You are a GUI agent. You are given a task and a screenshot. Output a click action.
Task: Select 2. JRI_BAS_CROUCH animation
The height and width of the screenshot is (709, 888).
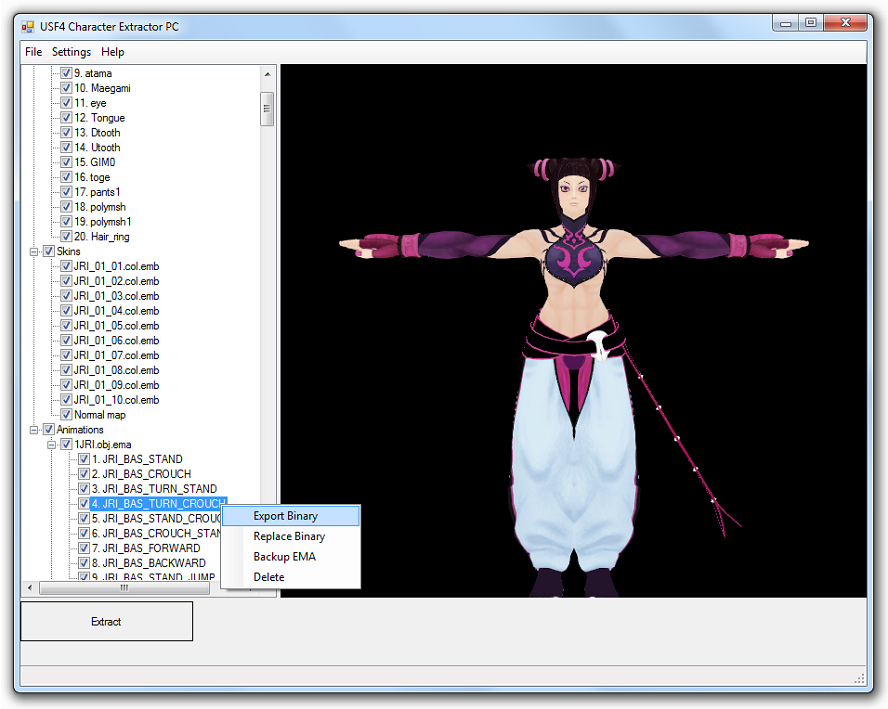(142, 474)
